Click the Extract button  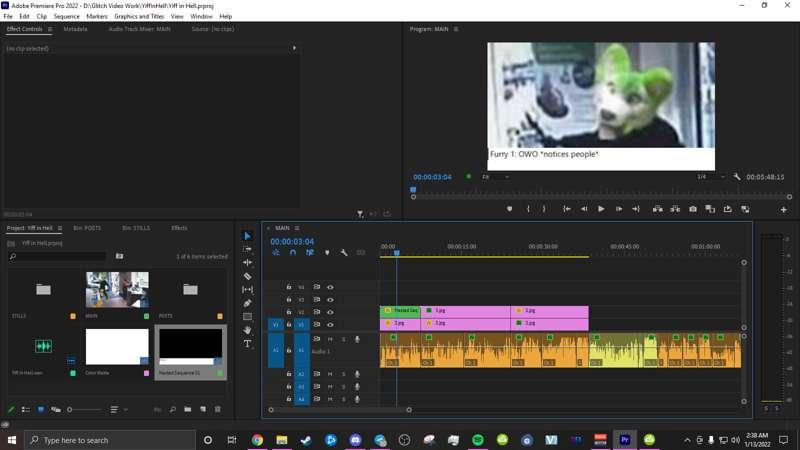click(x=675, y=209)
